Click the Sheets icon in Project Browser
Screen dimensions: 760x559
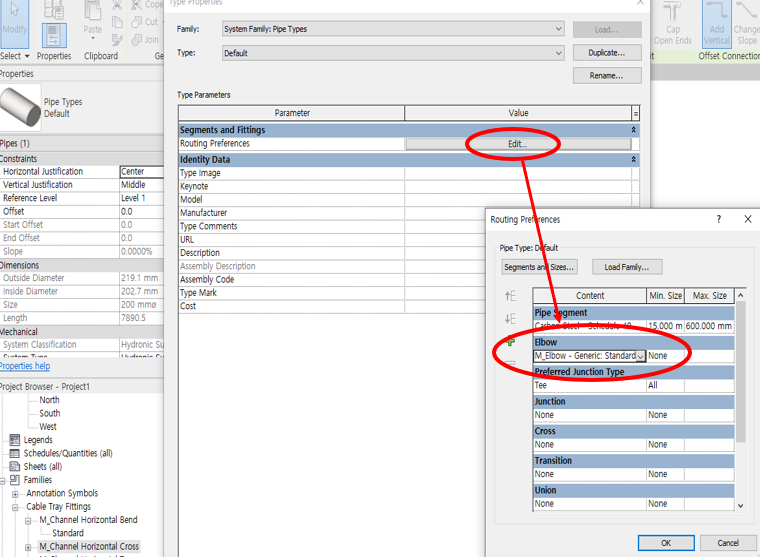15,466
